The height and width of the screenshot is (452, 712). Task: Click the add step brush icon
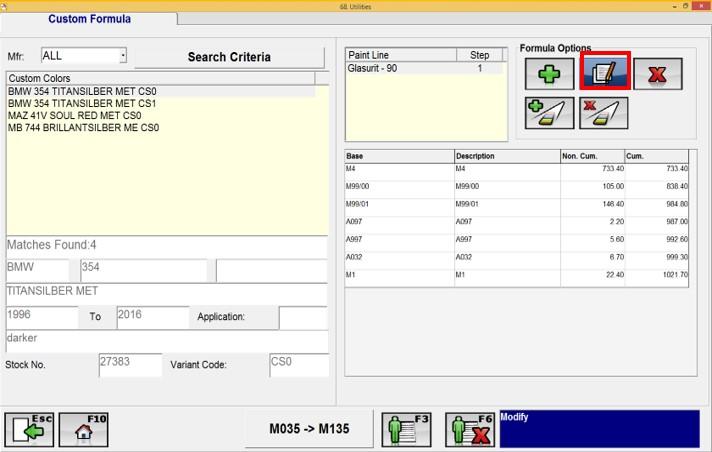pos(549,113)
